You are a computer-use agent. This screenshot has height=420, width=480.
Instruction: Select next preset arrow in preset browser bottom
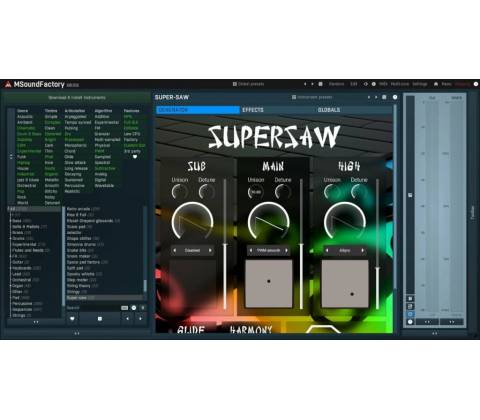coord(140,319)
